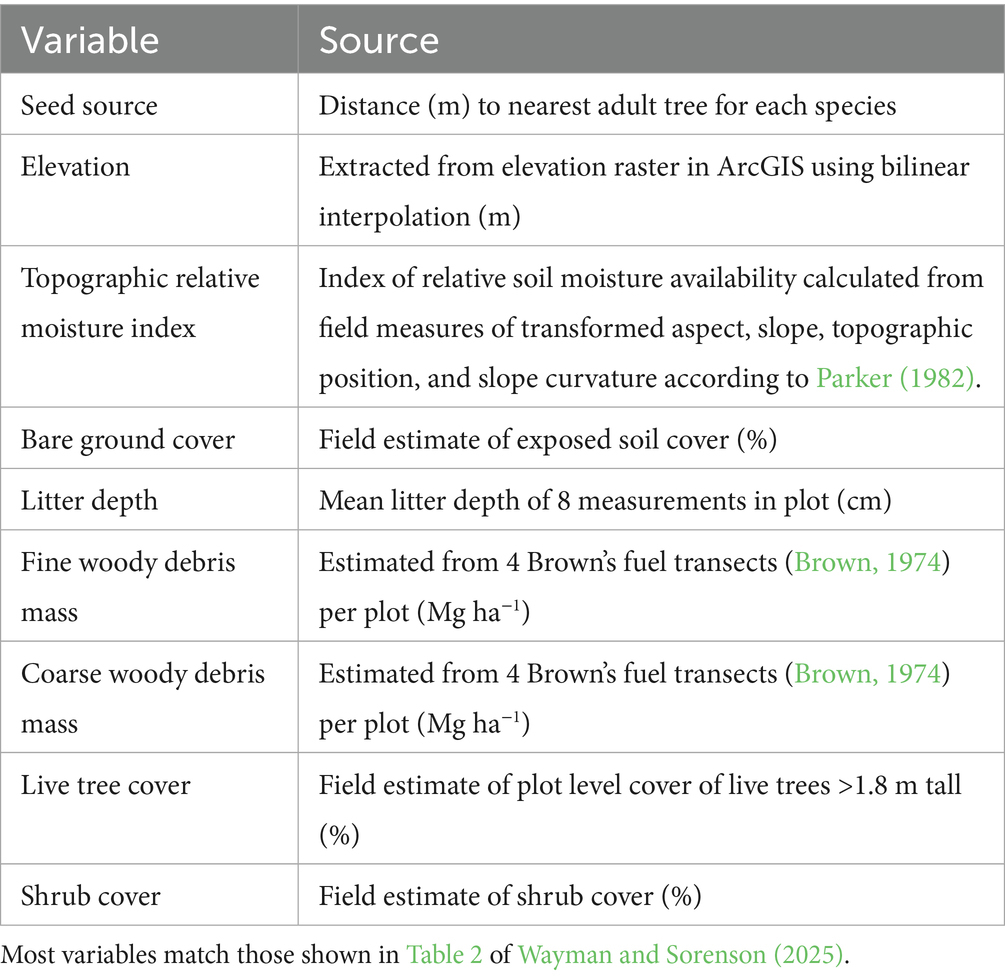Select the field estimate of shrub cover text
This screenshot has height=977, width=1005.
click(510, 895)
